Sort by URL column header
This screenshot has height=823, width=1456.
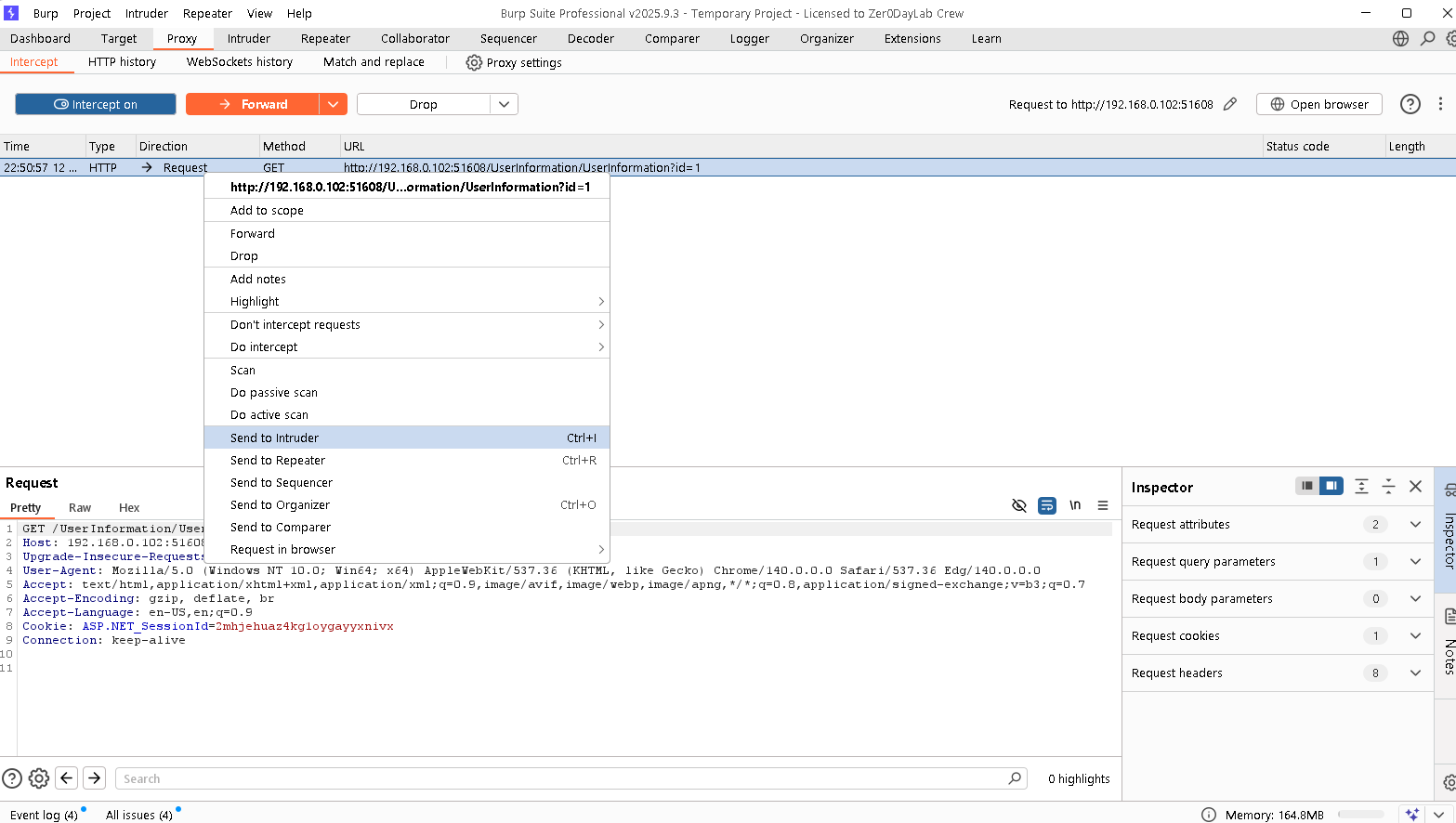pos(800,146)
